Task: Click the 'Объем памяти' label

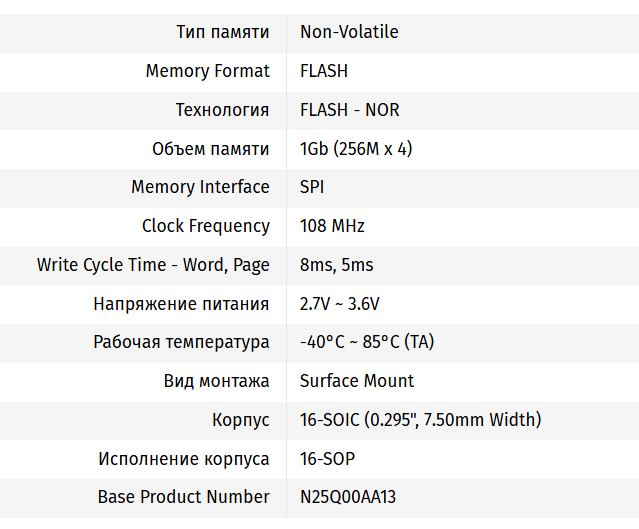Action: (x=210, y=149)
